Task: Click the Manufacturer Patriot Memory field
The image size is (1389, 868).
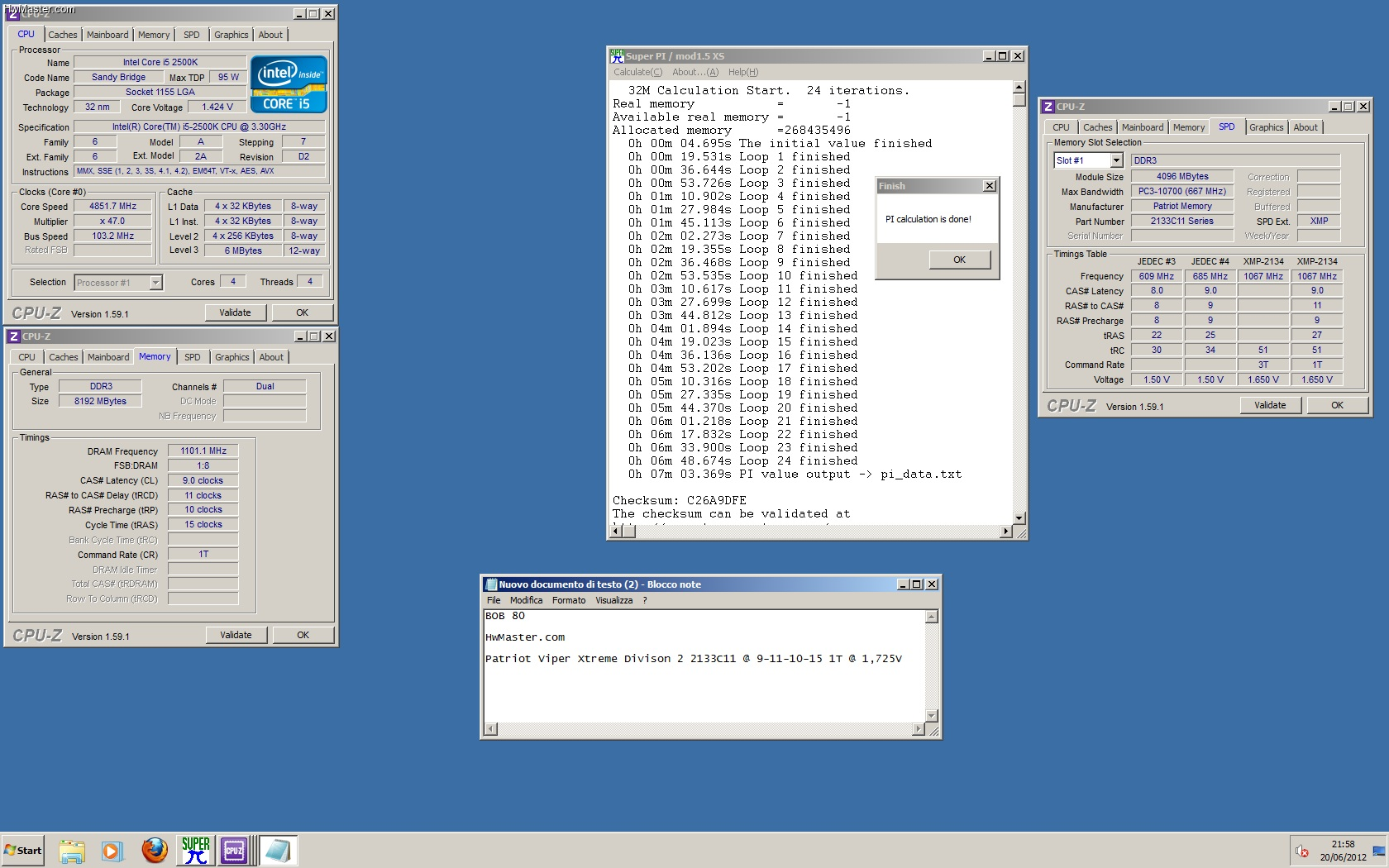Action: (x=1182, y=206)
